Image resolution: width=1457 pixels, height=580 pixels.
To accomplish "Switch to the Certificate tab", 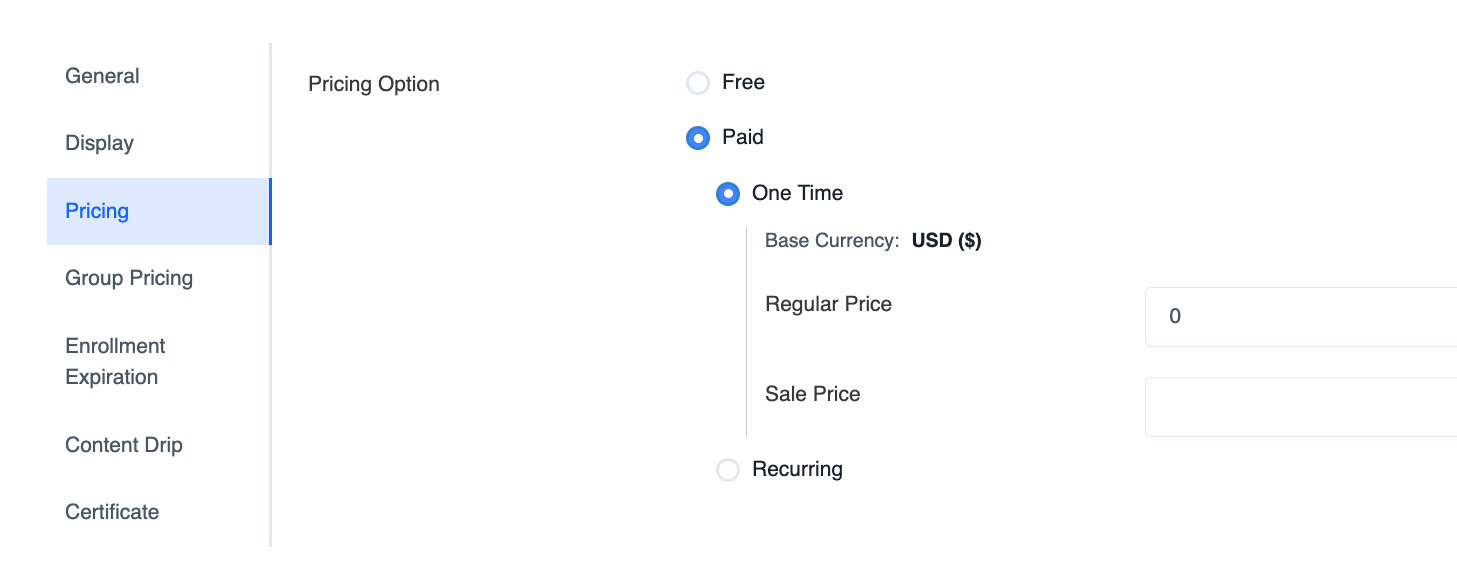I will click(x=112, y=512).
